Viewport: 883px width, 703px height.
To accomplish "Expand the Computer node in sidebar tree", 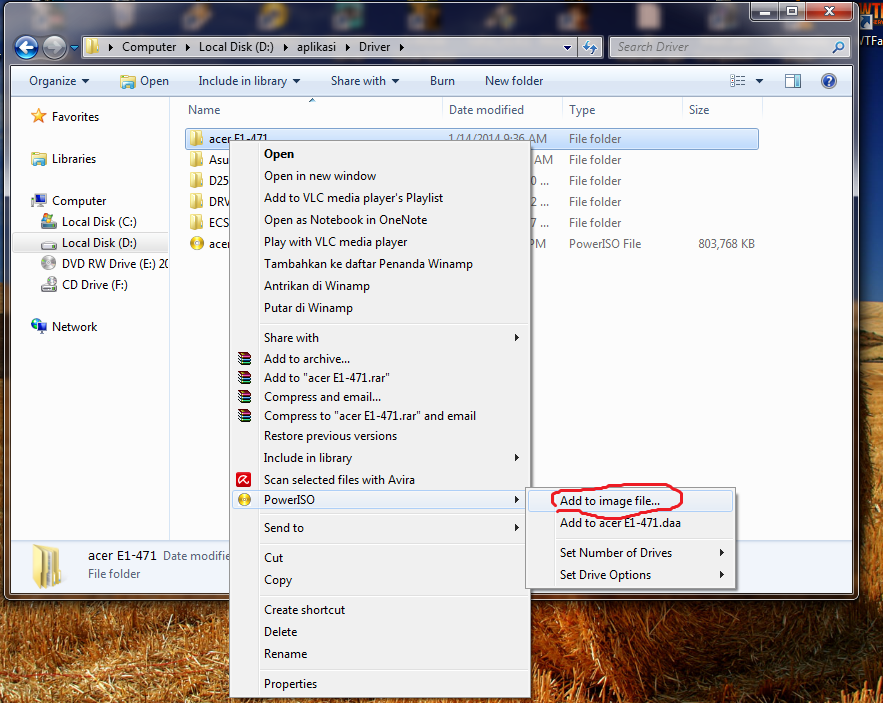I will tap(20, 200).
